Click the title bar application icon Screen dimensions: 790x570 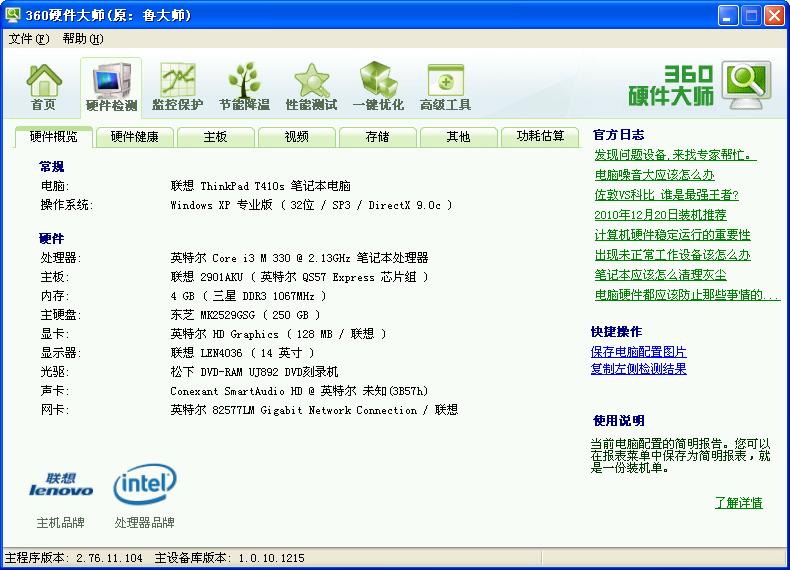[x=13, y=15]
